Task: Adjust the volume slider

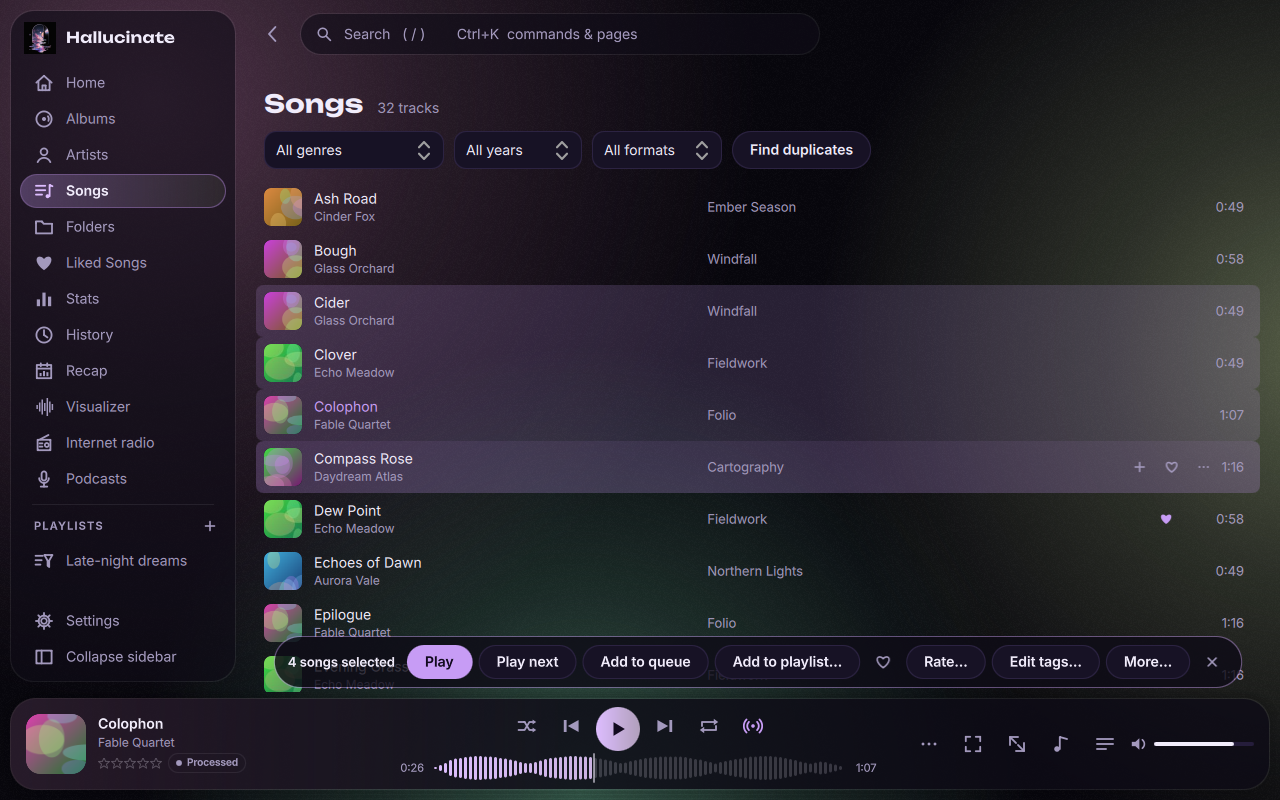Action: pos(1204,744)
